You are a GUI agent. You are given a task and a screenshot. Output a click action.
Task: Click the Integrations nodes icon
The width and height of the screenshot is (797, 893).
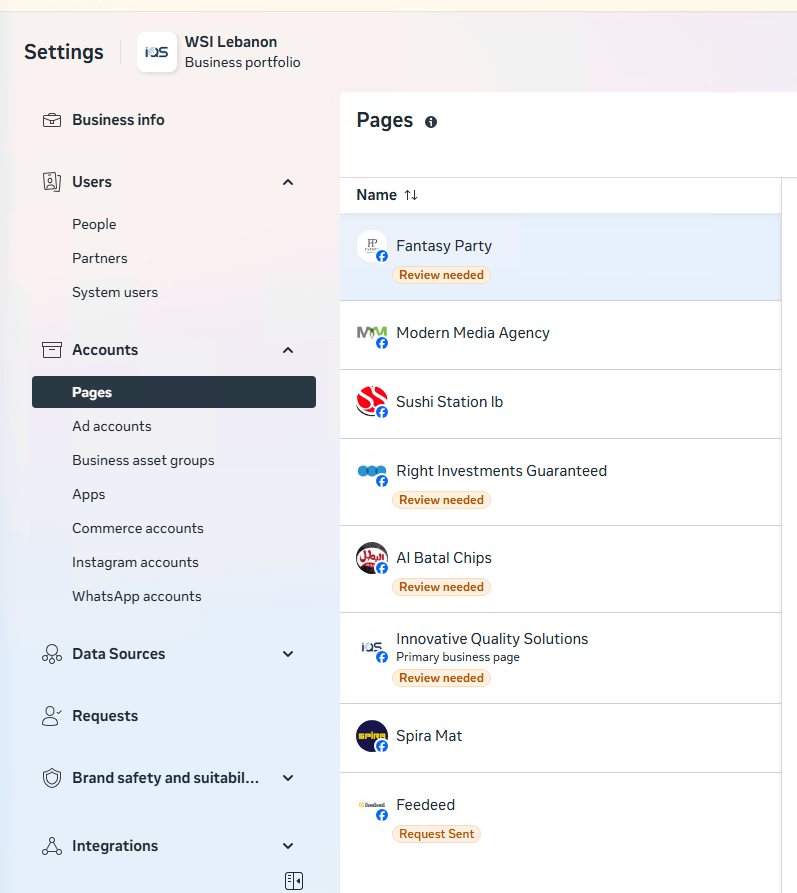click(x=52, y=846)
